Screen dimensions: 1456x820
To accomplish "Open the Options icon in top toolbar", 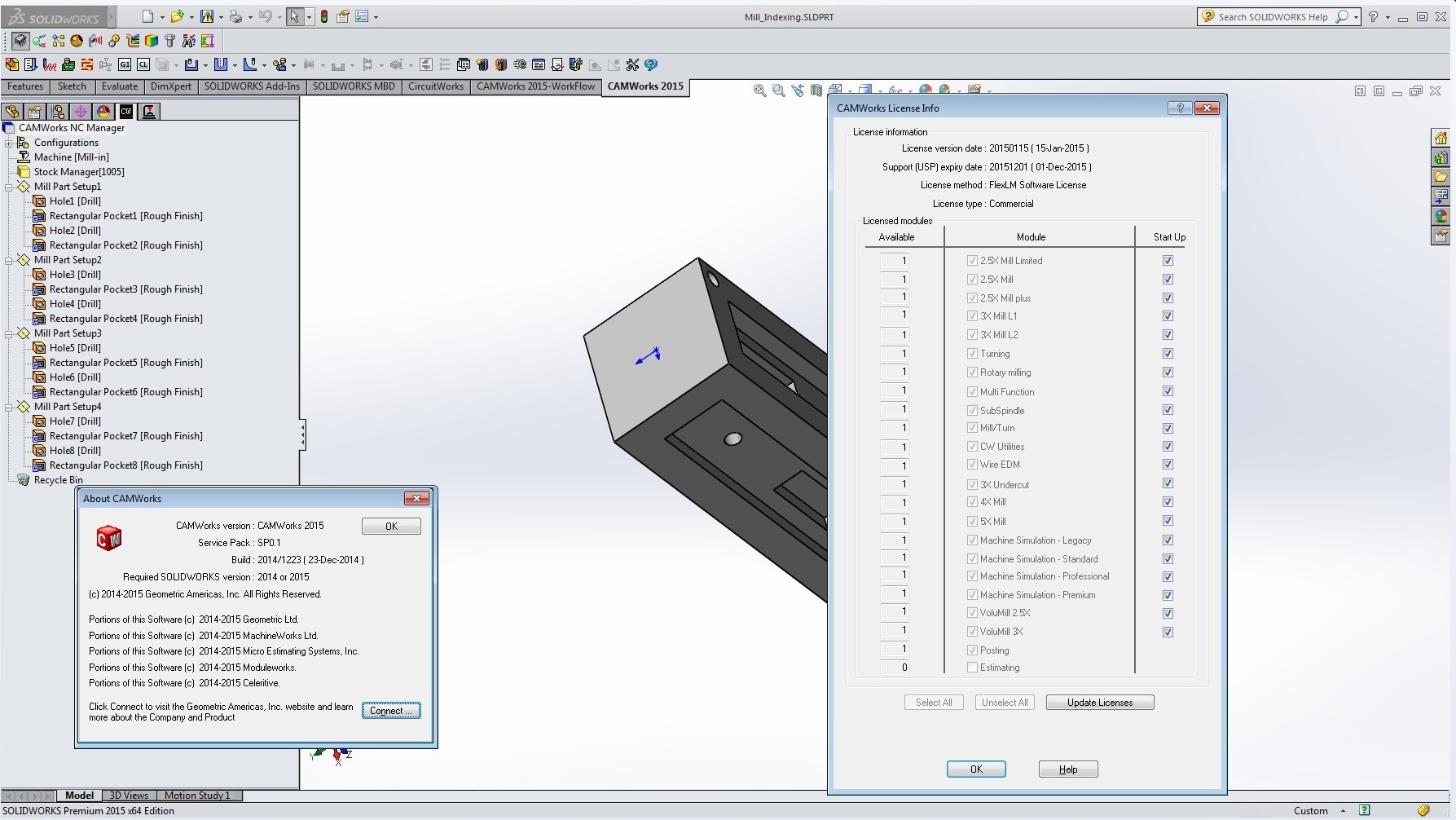I will tap(362, 16).
